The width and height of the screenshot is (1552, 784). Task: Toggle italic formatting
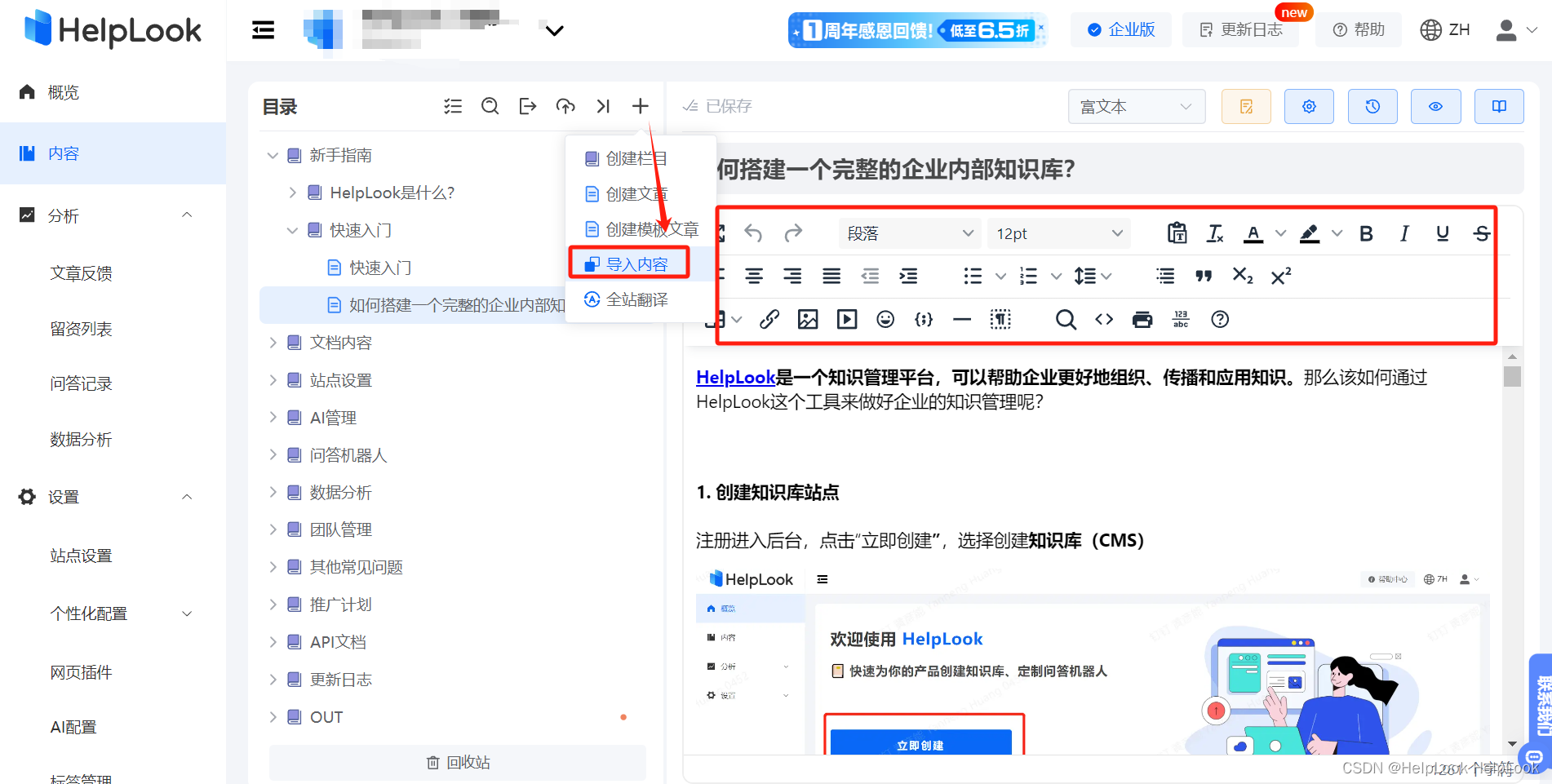click(x=1404, y=233)
